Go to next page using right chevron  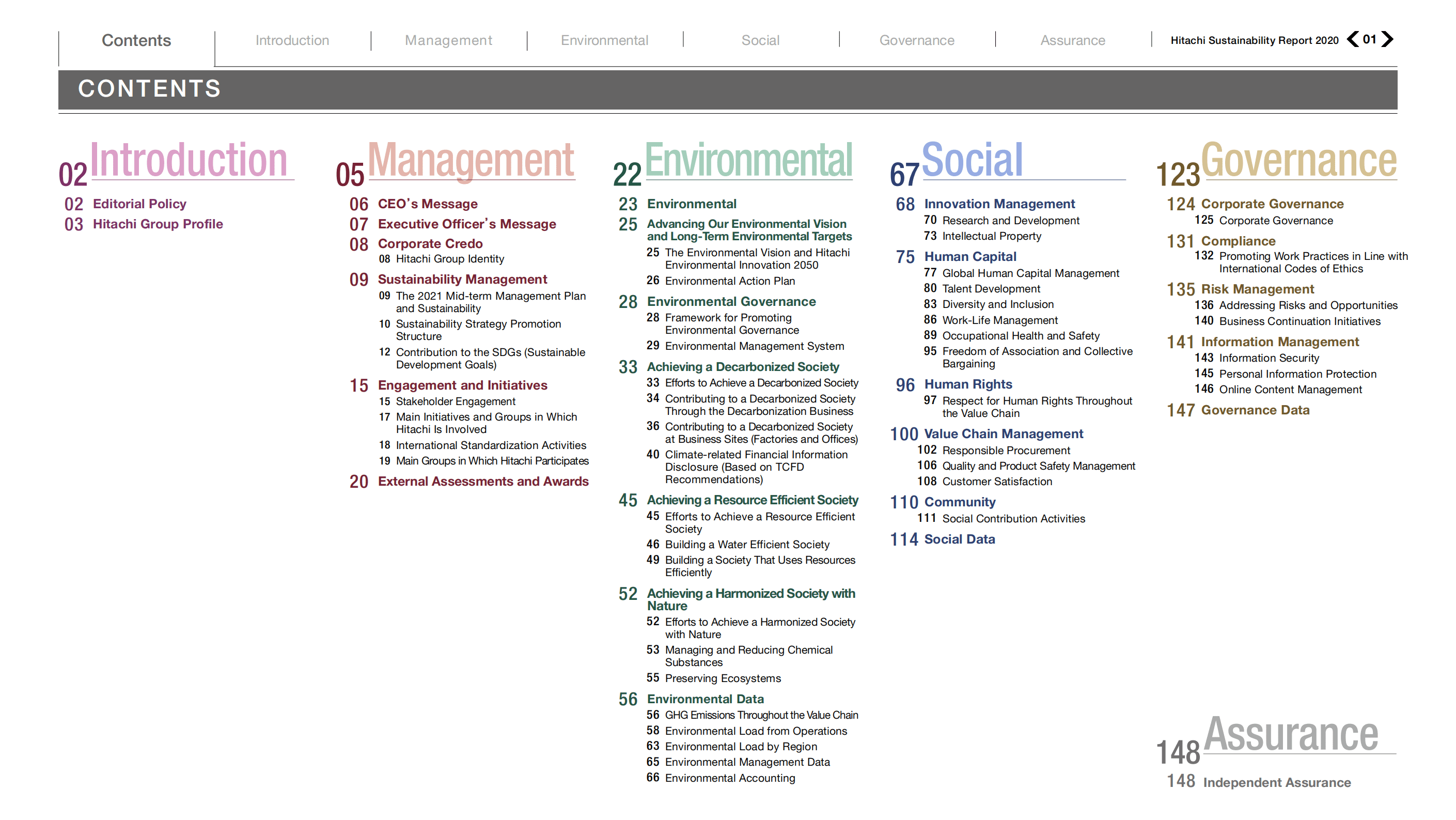coord(1387,39)
